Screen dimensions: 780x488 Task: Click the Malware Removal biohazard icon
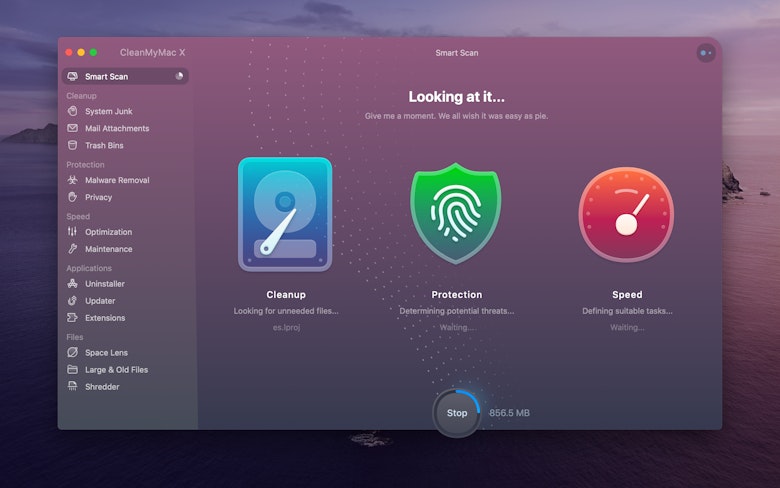73,180
